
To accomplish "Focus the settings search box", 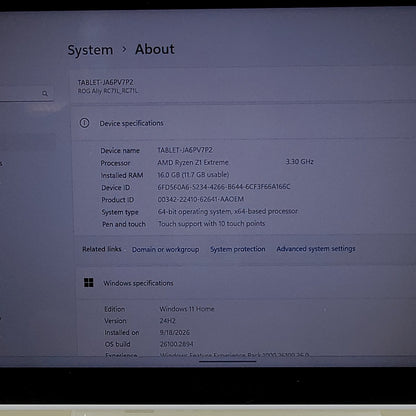I will click(26, 93).
